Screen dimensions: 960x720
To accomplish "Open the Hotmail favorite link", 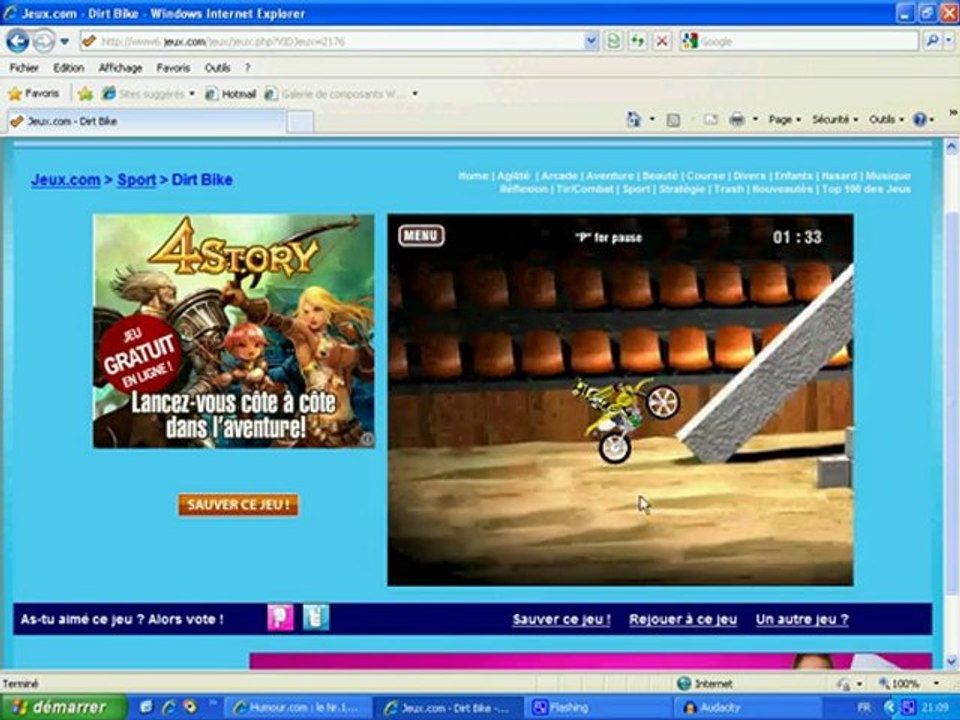I will 231,94.
